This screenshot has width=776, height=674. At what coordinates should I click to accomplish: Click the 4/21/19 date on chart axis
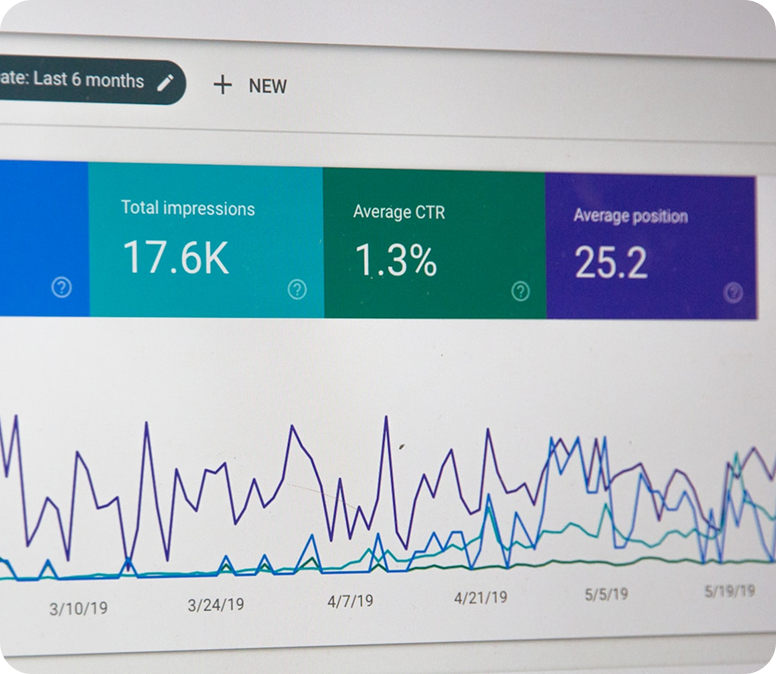tap(480, 597)
